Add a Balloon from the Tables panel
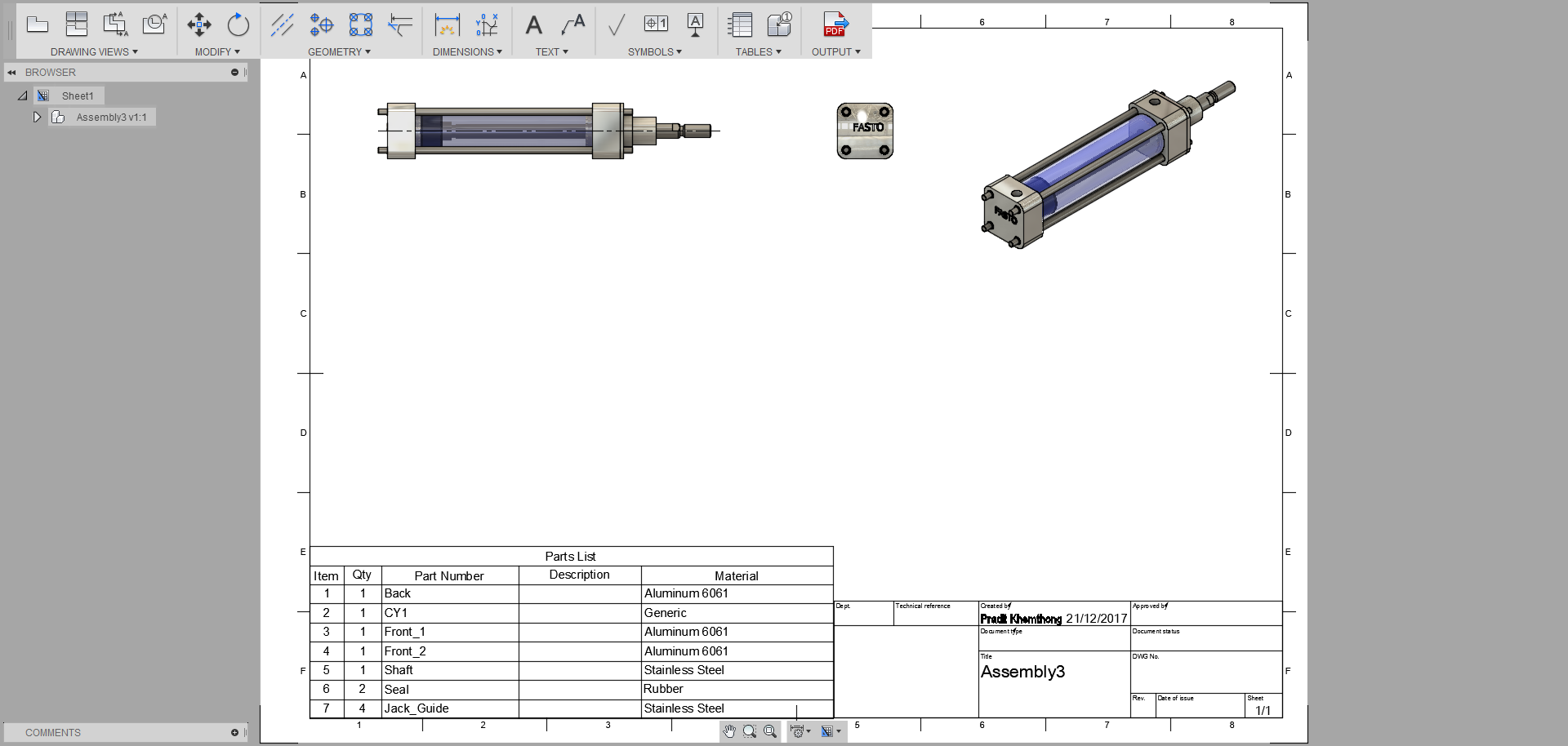 (779, 25)
